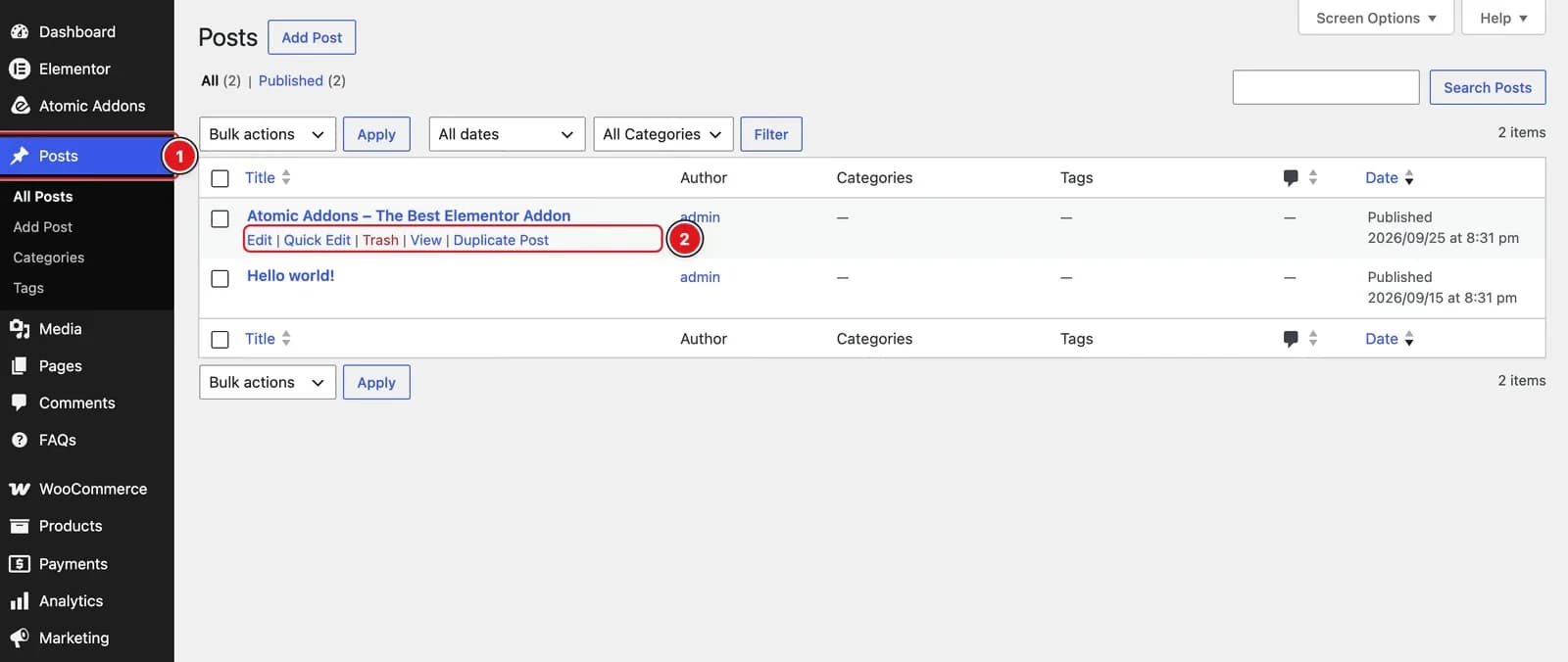Click the Atomic Addons icon
The image size is (1568, 662).
pos(19,106)
